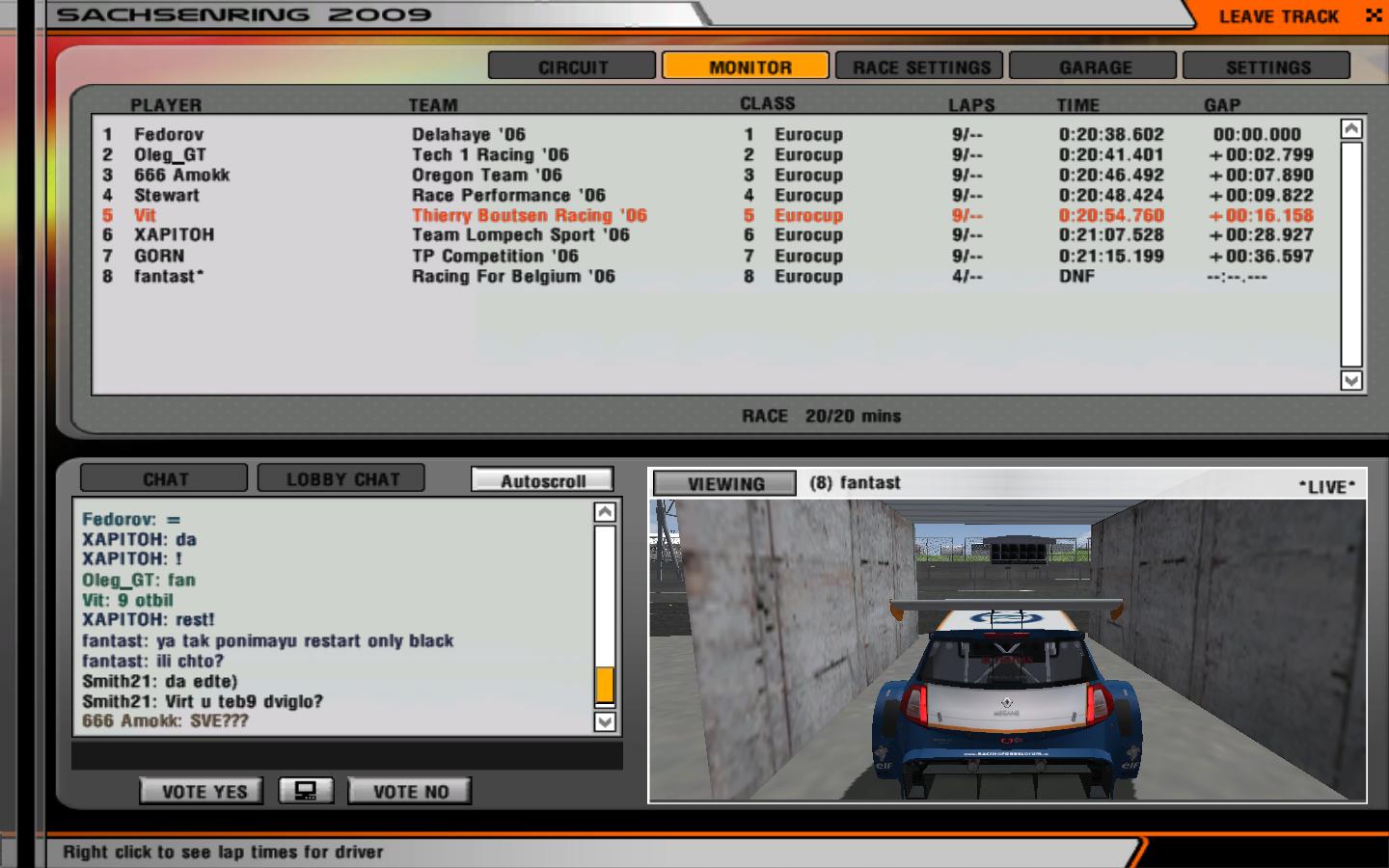This screenshot has height=868, width=1389.
Task: Click the results list scroll down arrow
Action: (x=1351, y=381)
